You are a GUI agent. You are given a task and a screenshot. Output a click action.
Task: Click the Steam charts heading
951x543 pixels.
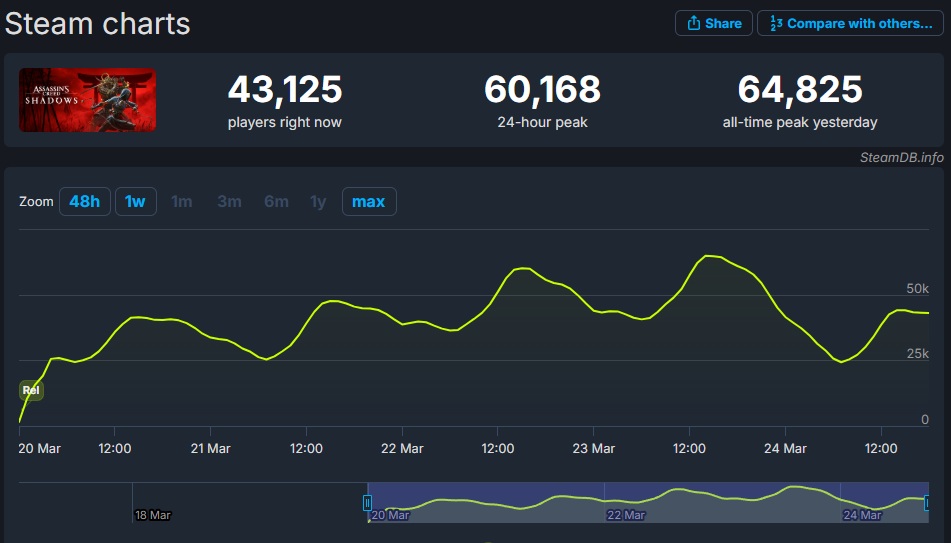click(x=98, y=24)
